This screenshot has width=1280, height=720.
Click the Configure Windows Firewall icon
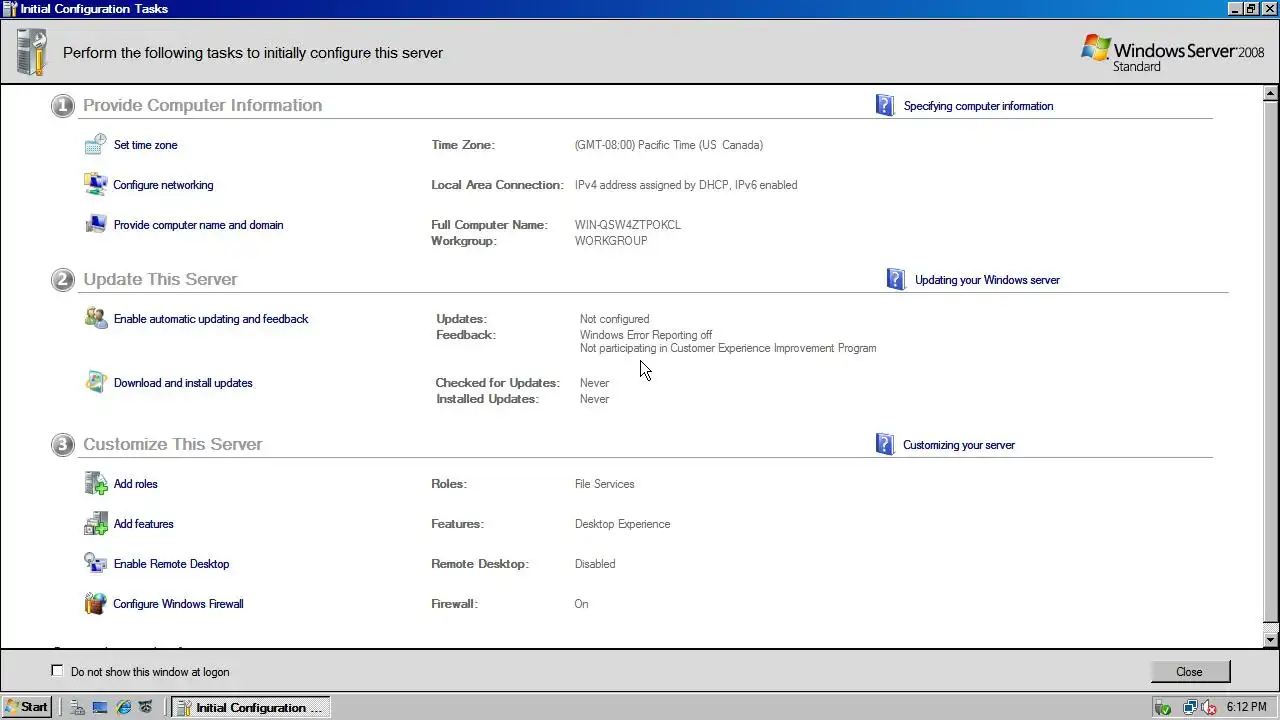95,603
